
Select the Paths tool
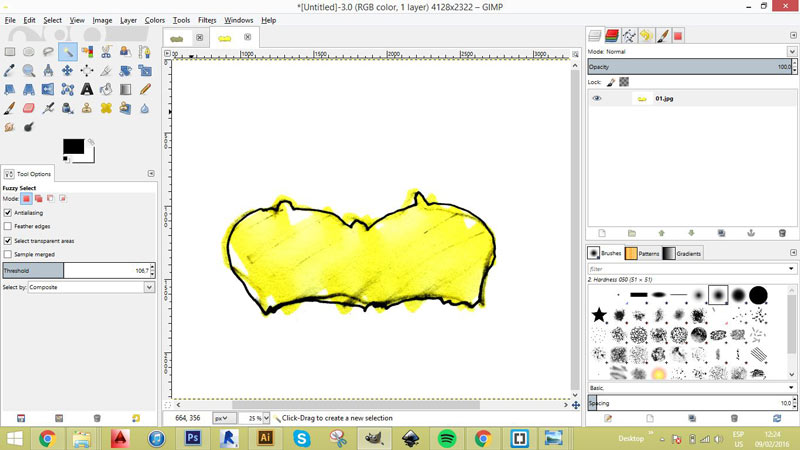tap(145, 52)
